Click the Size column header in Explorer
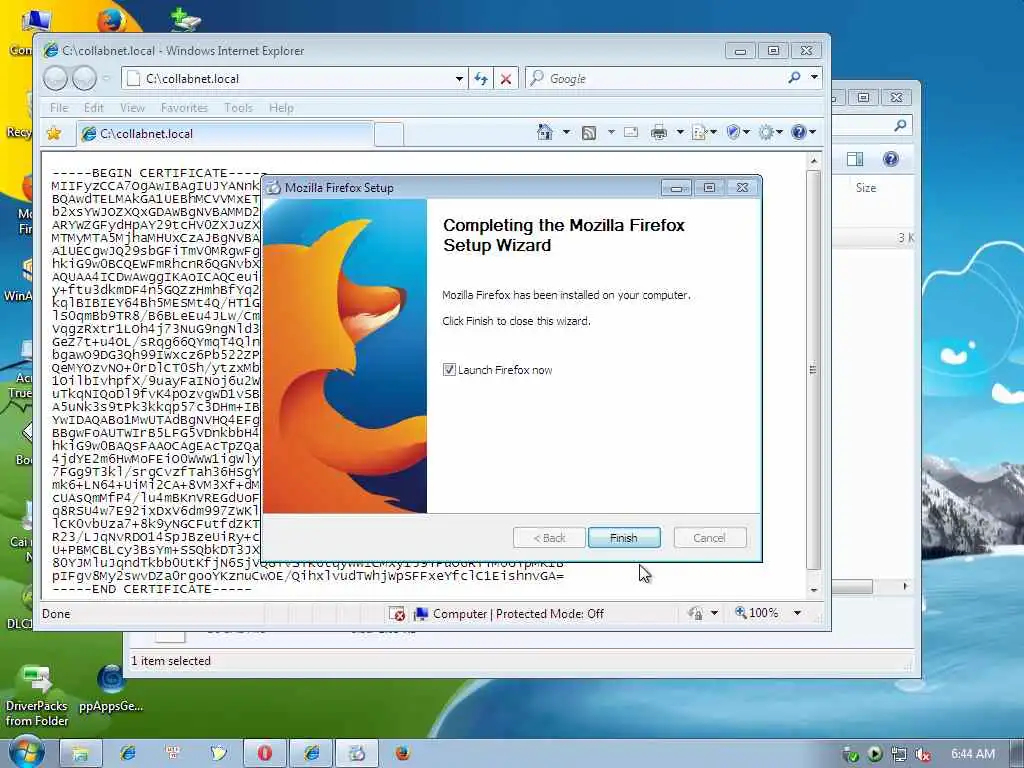This screenshot has width=1024, height=768. (866, 187)
